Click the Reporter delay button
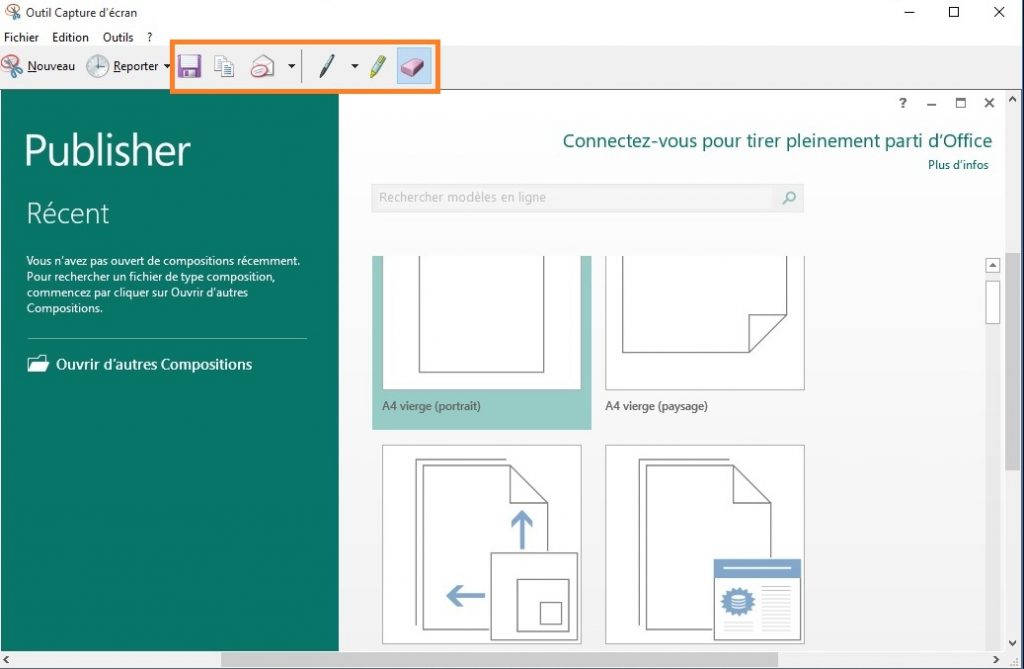This screenshot has width=1024, height=669. (x=123, y=66)
